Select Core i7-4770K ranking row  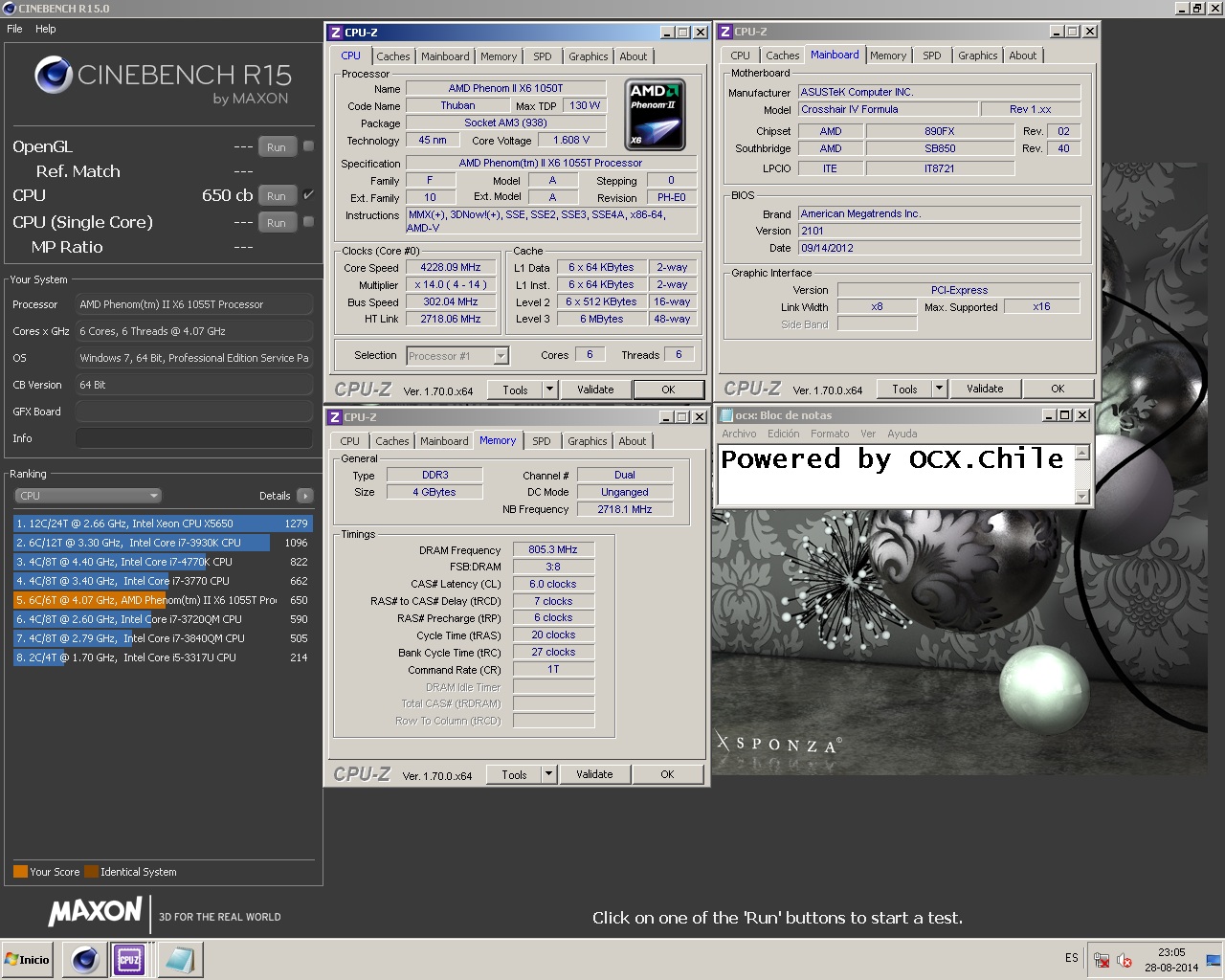(162, 562)
